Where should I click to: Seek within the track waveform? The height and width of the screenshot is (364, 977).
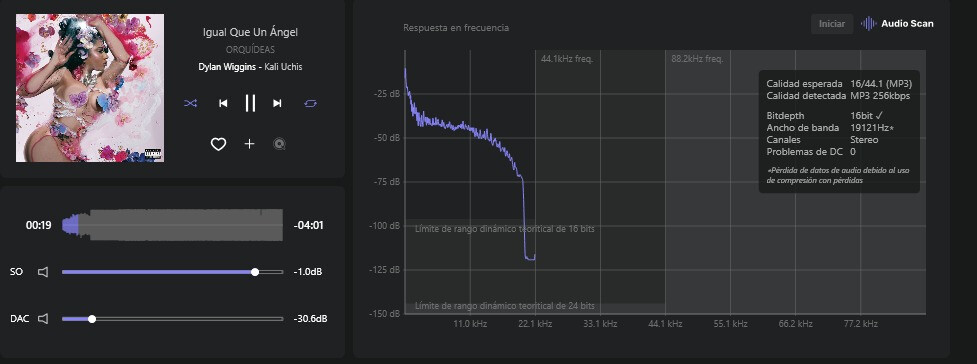point(173,225)
